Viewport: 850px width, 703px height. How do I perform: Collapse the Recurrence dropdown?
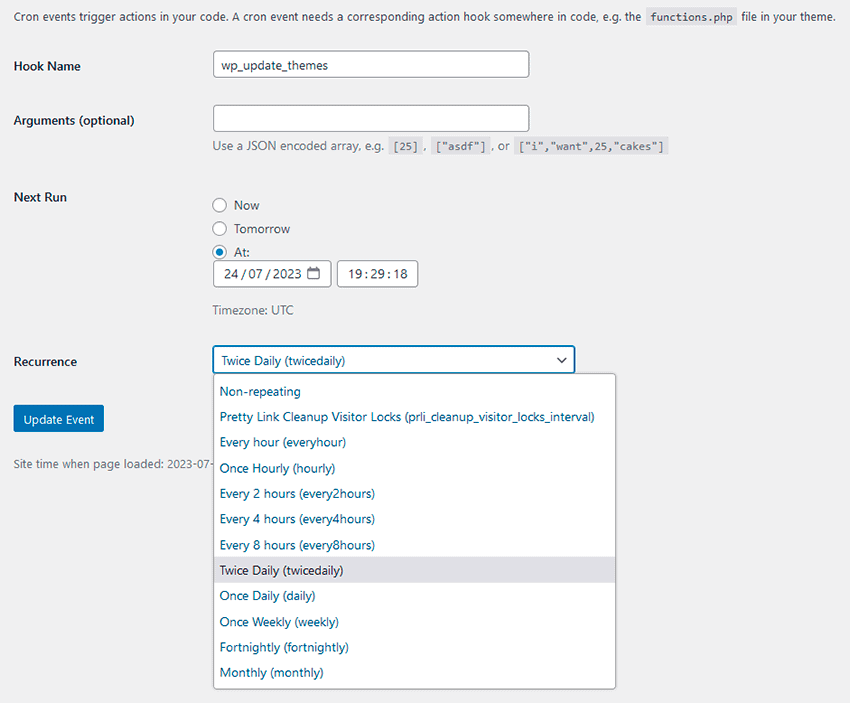click(x=394, y=360)
